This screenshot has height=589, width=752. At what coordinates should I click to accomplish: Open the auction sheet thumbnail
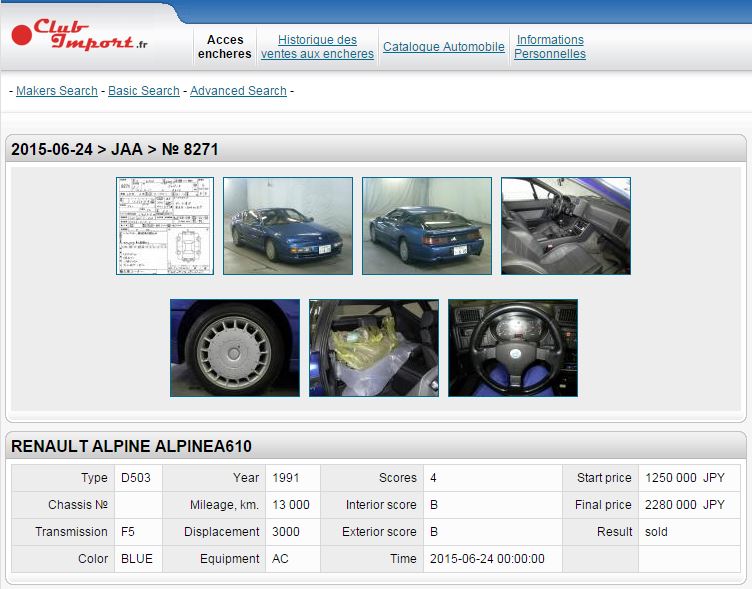point(165,226)
